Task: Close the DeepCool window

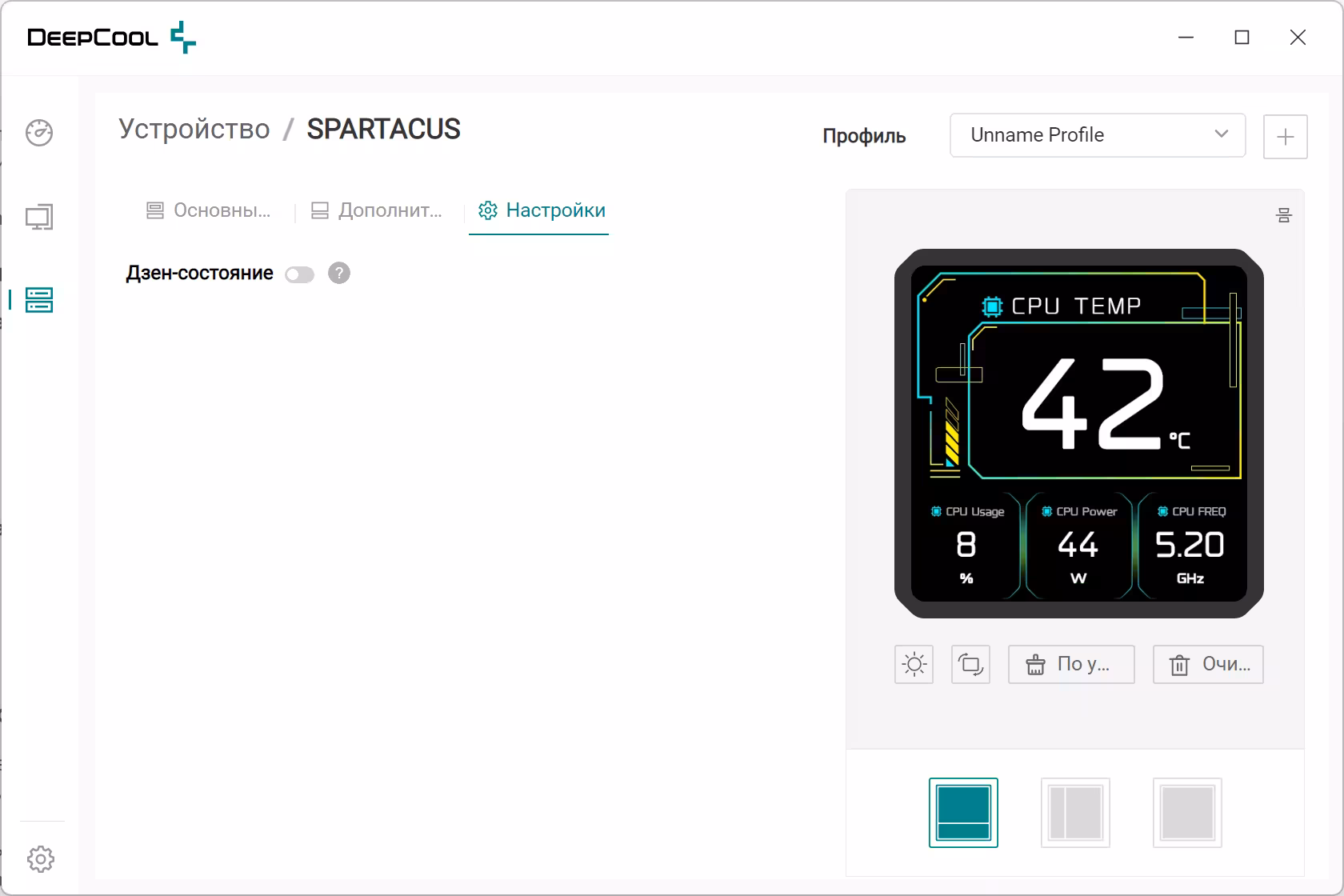Action: 1298,38
